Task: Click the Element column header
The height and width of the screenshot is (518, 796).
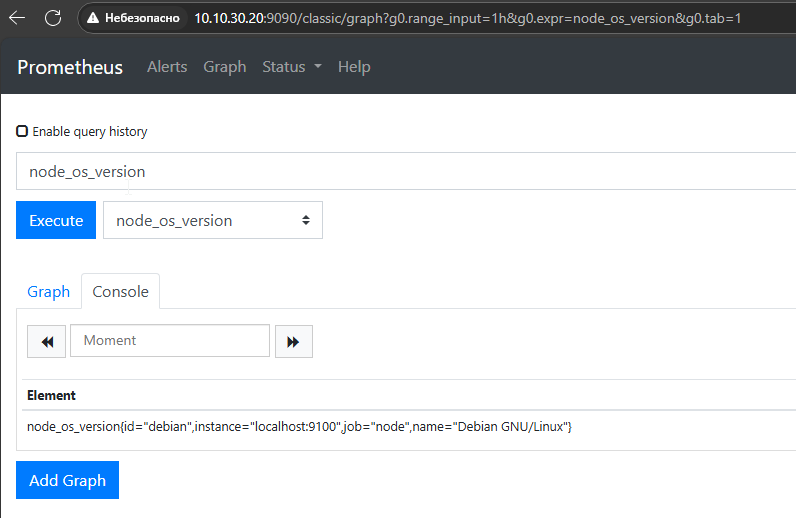Action: point(51,395)
